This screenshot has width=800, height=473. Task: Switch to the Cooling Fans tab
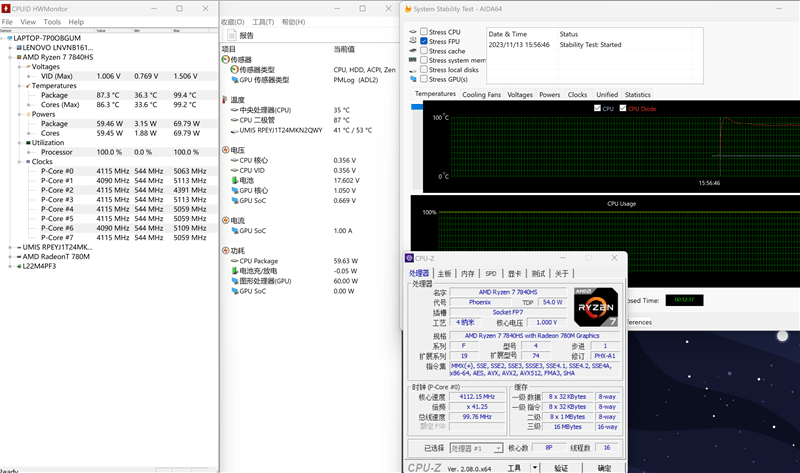481,95
